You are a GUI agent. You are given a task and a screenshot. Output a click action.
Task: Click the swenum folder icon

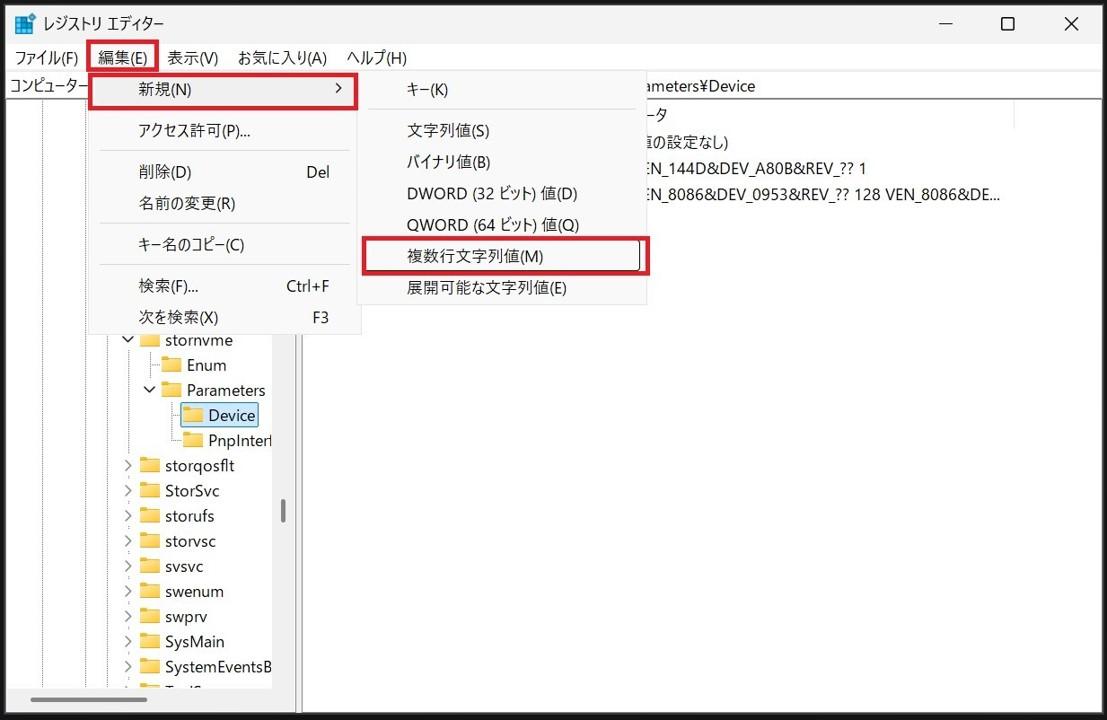pyautogui.click(x=150, y=592)
